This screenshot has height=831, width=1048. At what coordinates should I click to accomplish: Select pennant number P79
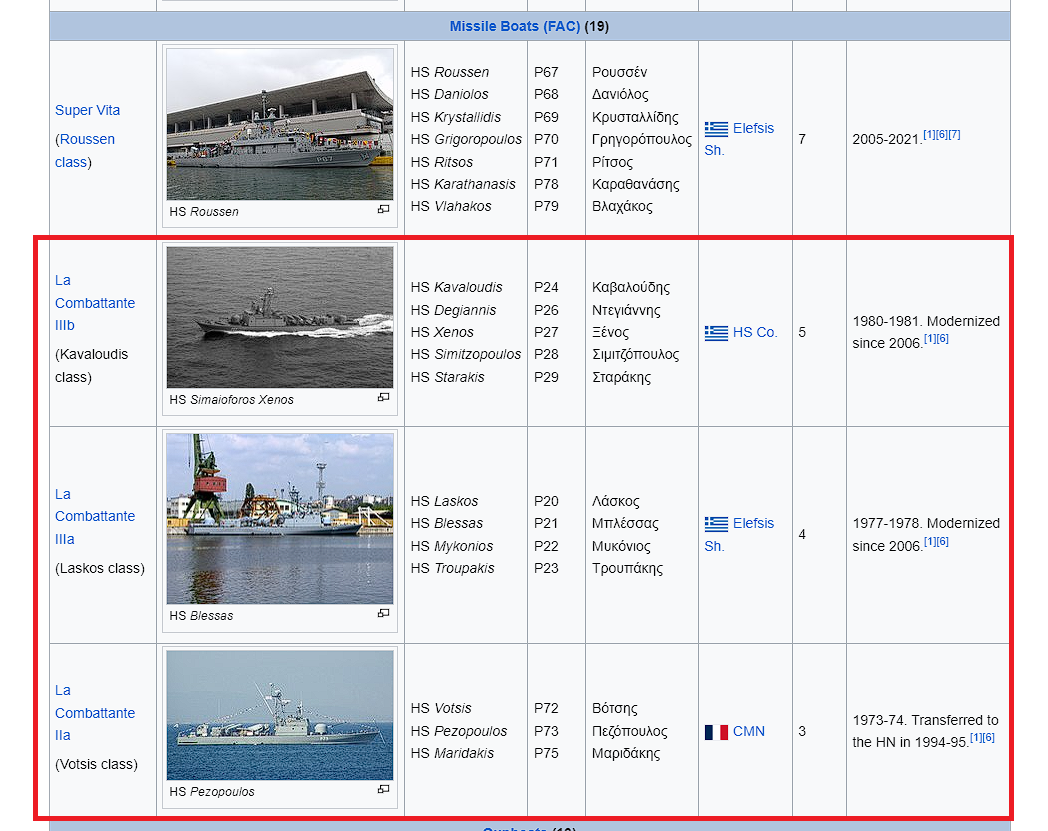point(546,206)
